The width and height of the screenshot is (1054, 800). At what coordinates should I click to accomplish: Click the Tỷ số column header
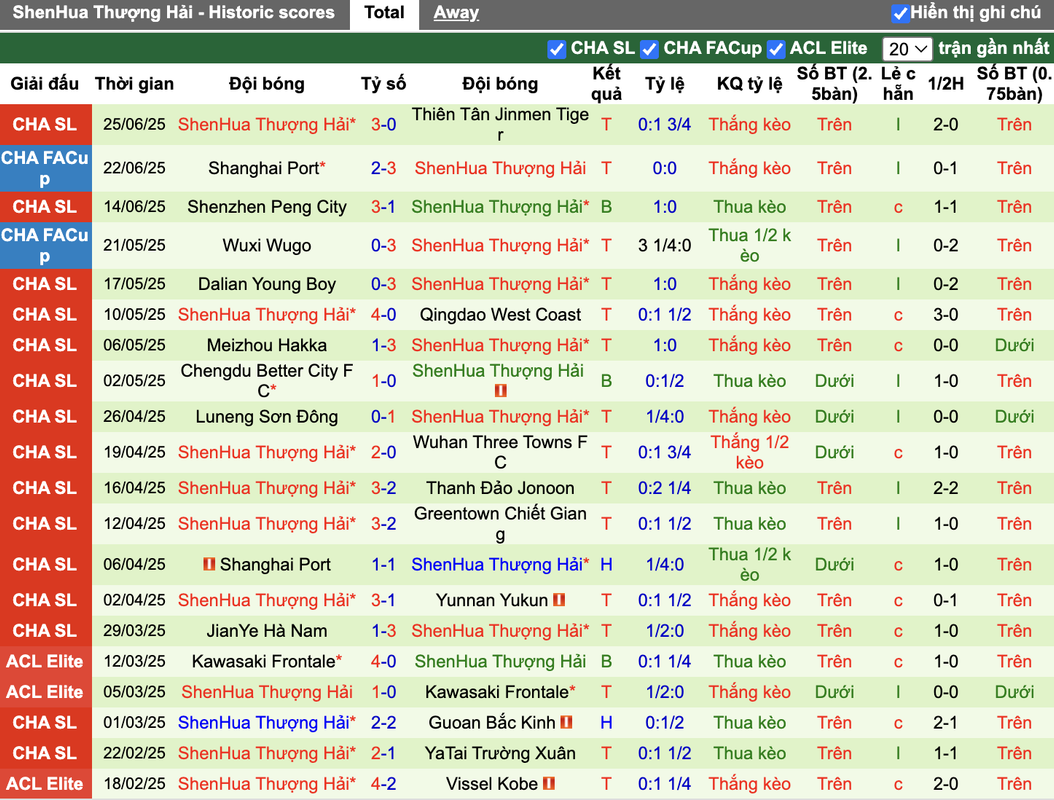(x=383, y=84)
